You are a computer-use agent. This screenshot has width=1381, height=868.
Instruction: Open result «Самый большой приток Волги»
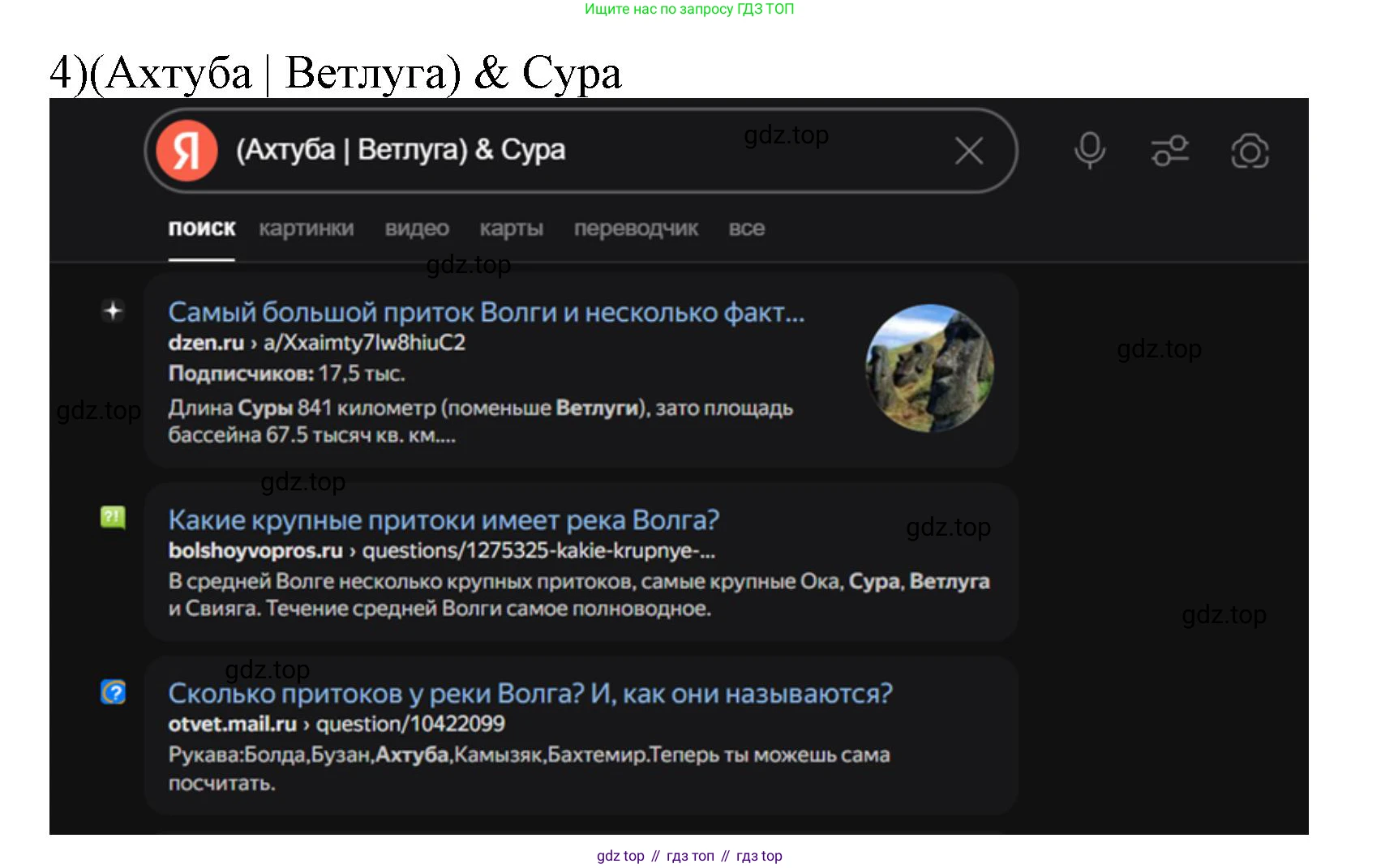pos(487,312)
